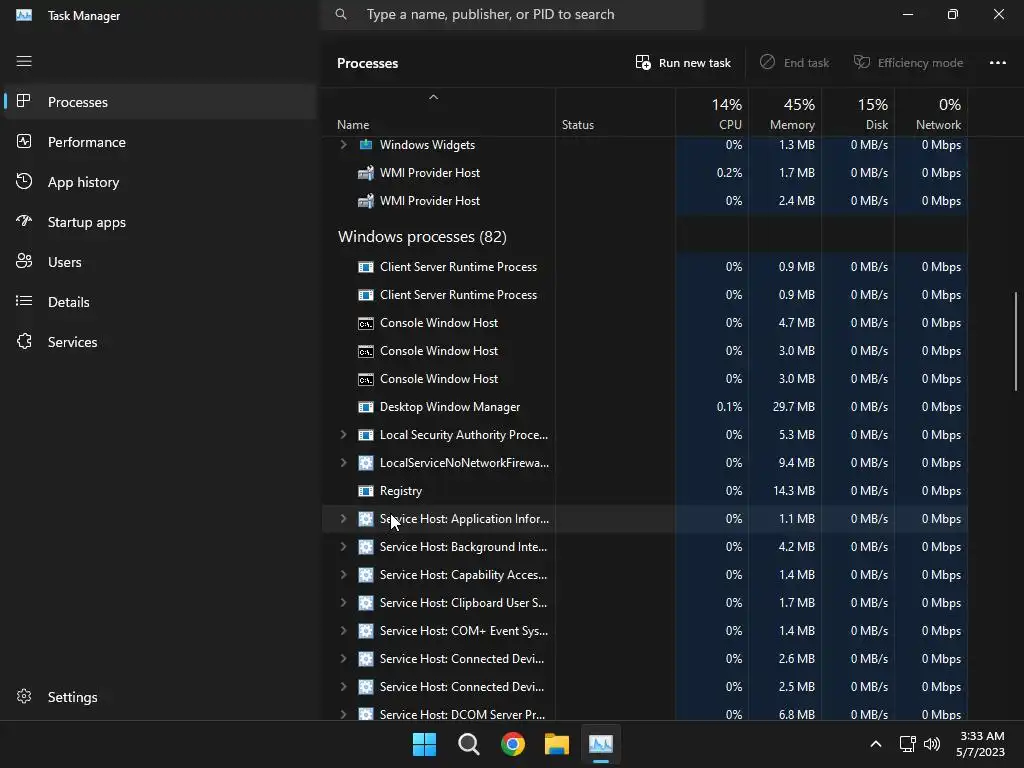Open the Performance page
The height and width of the screenshot is (768, 1024).
[160, 142]
